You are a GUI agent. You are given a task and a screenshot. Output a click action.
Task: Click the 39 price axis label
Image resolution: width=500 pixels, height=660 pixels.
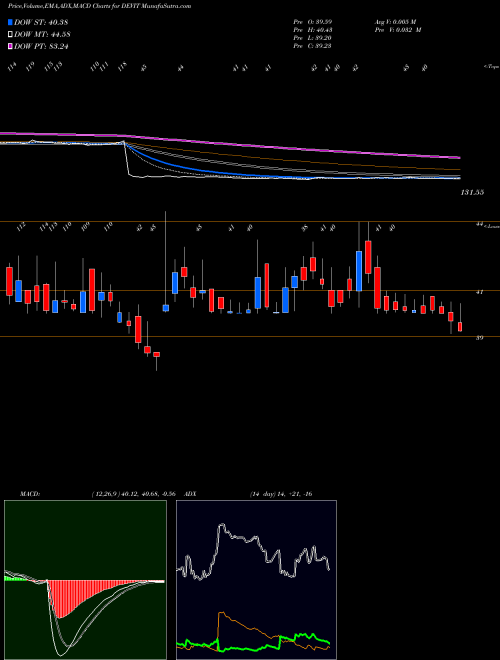click(479, 338)
